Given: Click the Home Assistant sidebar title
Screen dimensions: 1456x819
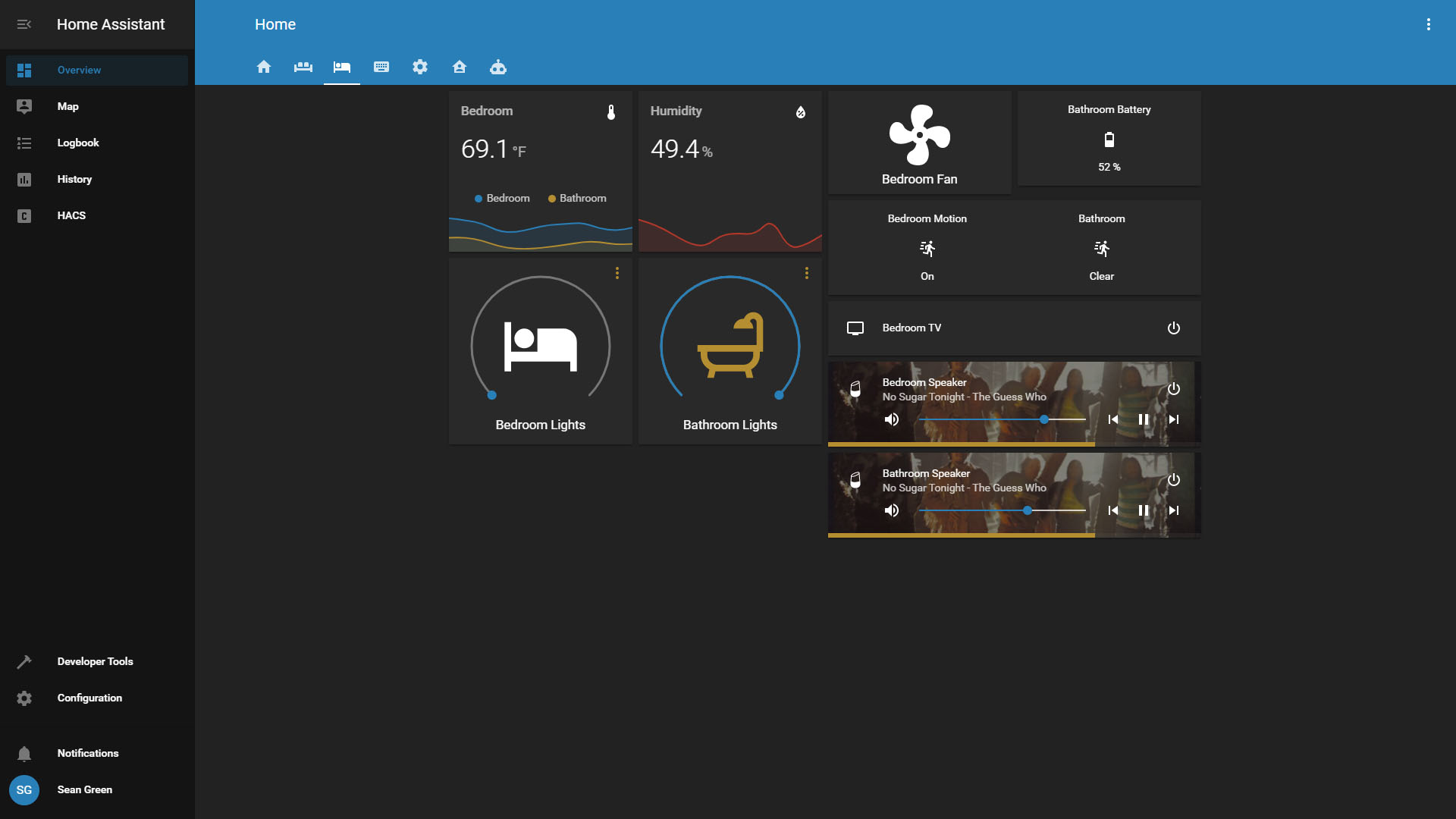Looking at the screenshot, I should click(111, 24).
